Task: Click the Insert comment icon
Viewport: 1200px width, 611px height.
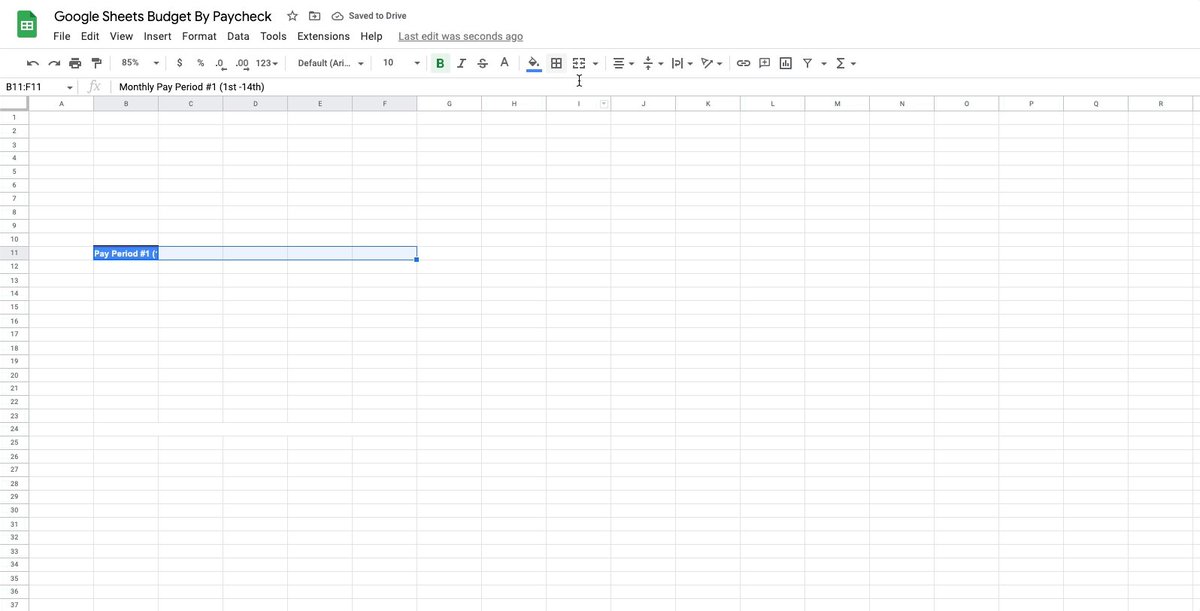Action: (764, 63)
